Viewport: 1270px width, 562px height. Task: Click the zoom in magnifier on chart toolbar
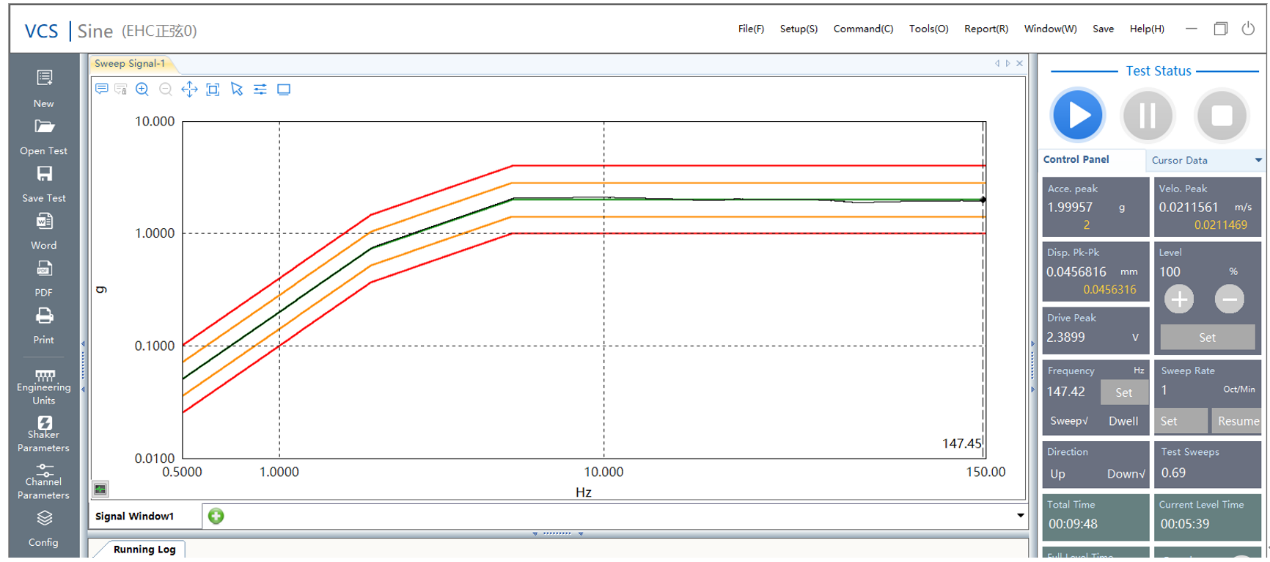point(142,89)
